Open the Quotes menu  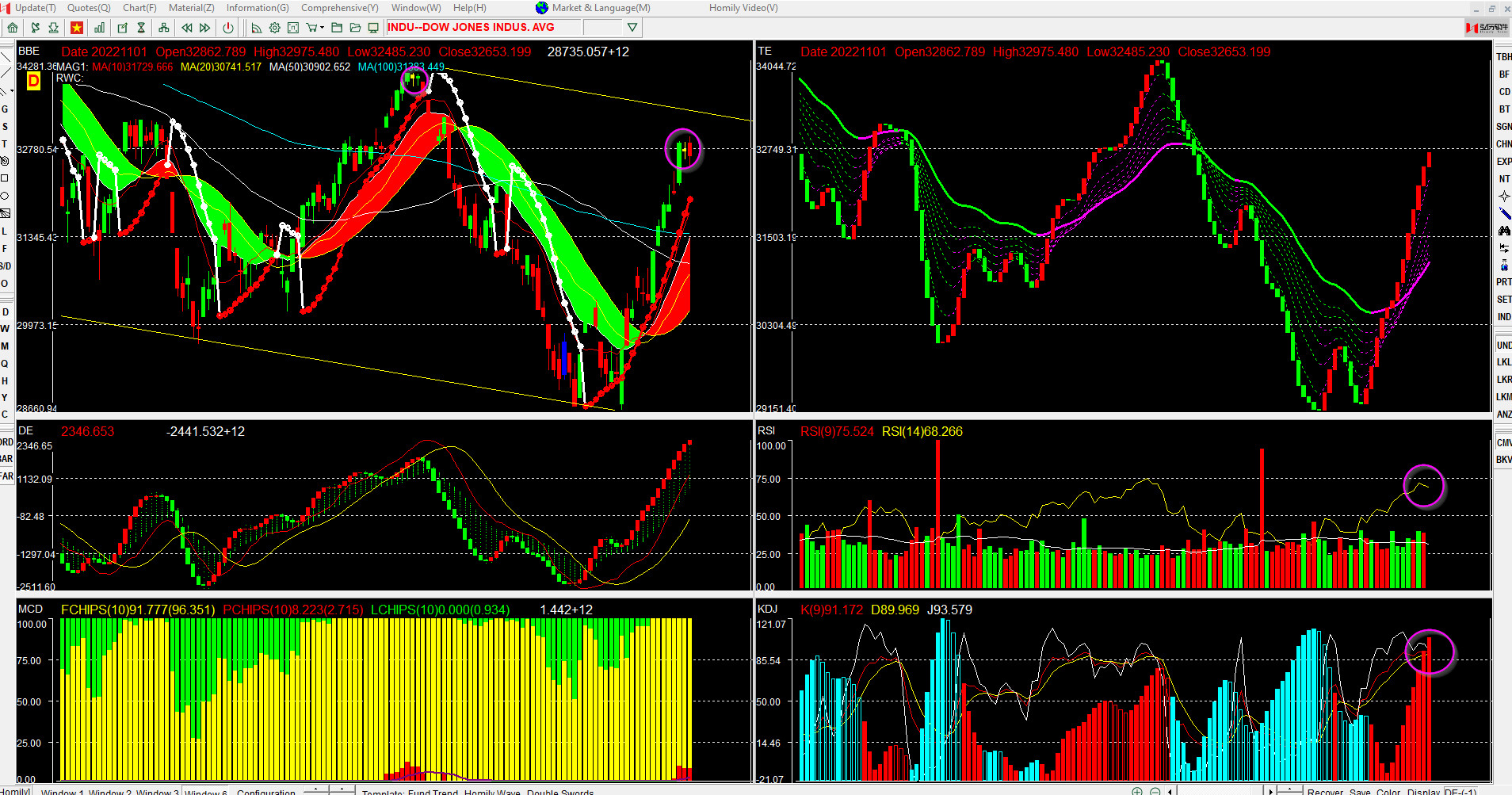pos(89,8)
